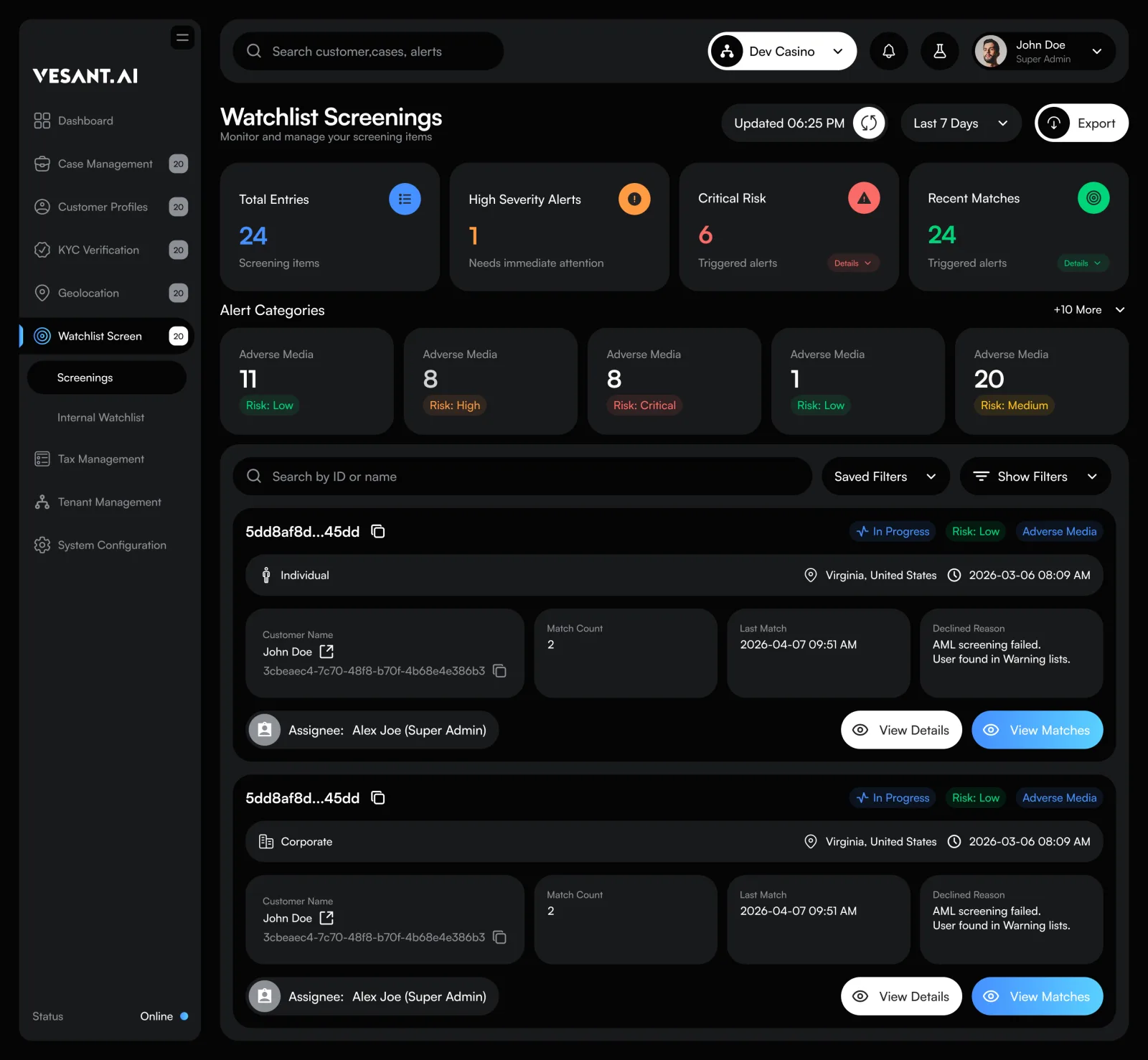Click Export download icon
This screenshot has width=1148, height=1060.
pos(1053,123)
